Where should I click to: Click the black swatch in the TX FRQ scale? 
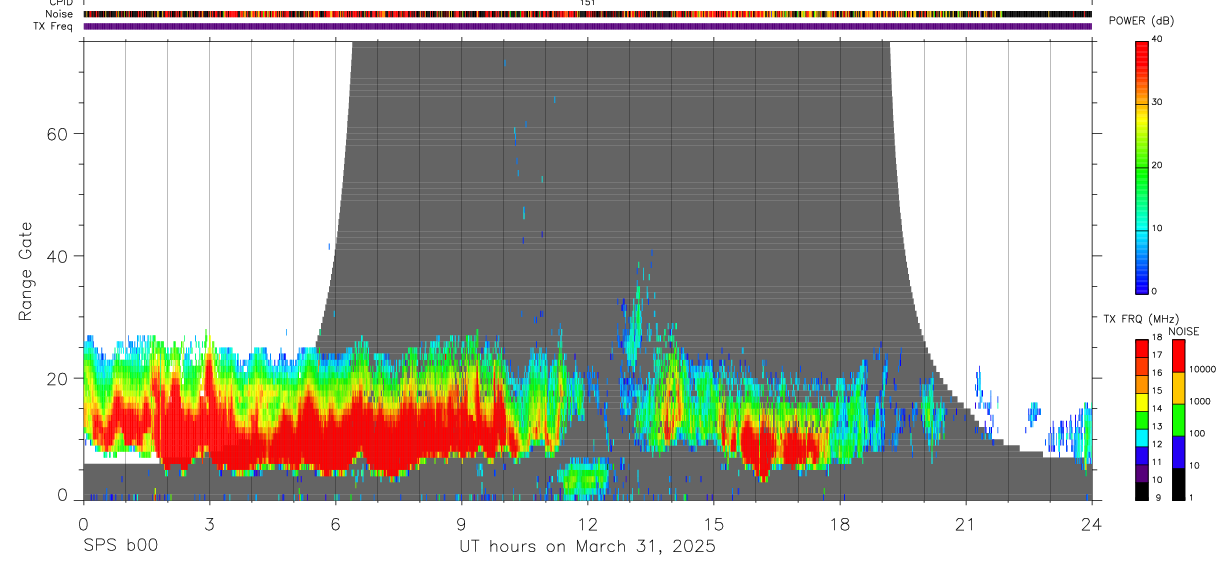tap(1142, 490)
